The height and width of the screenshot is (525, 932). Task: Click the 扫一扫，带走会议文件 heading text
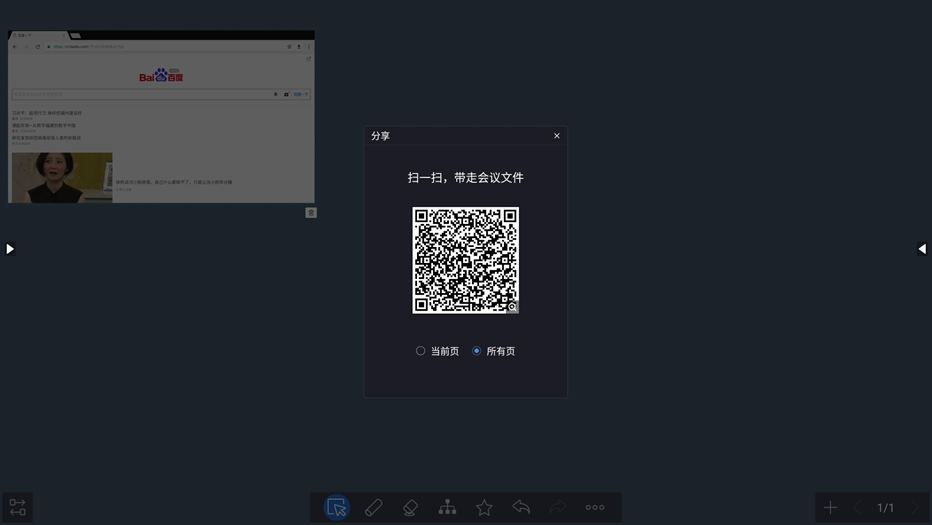pos(465,177)
